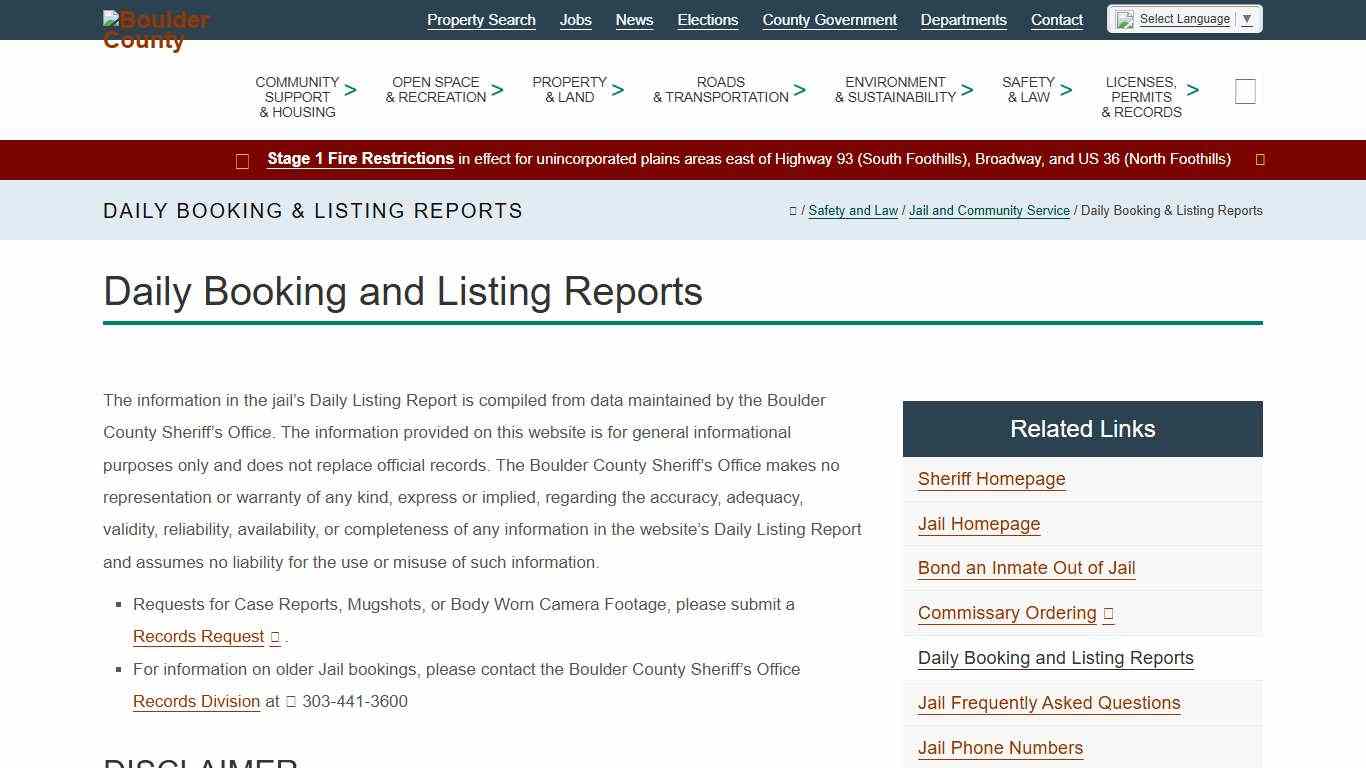Click the Google Translate icon in language selector
The height and width of the screenshot is (768, 1366).
pos(1124,18)
